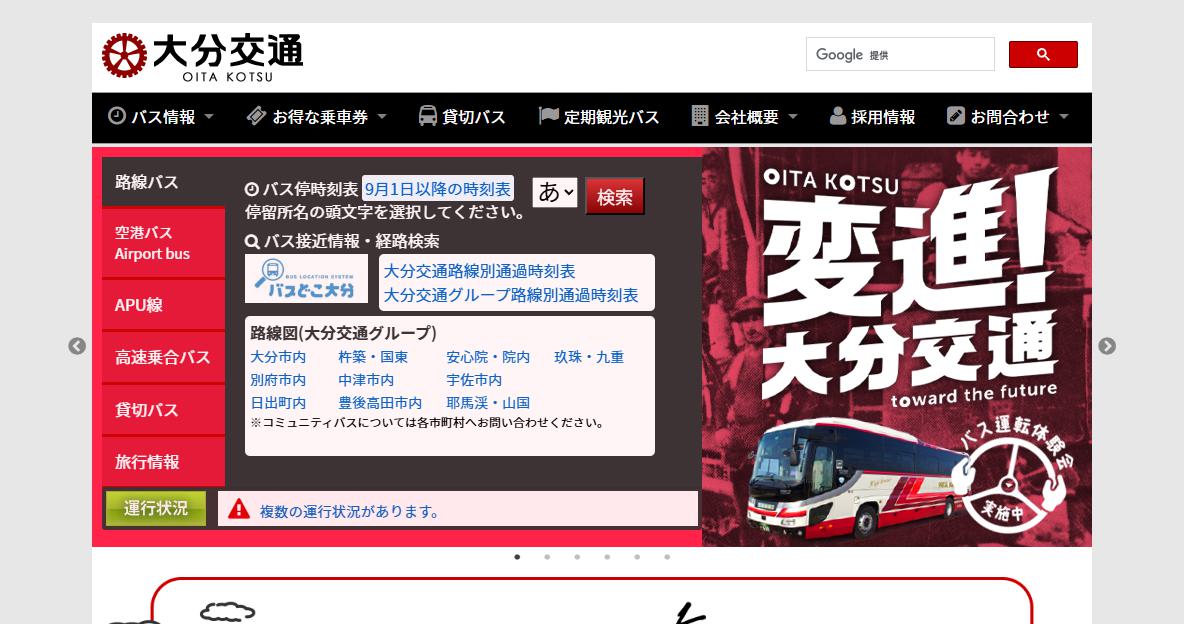The height and width of the screenshot is (624, 1184).
Task: Select the third carousel dot
Action: tap(577, 557)
